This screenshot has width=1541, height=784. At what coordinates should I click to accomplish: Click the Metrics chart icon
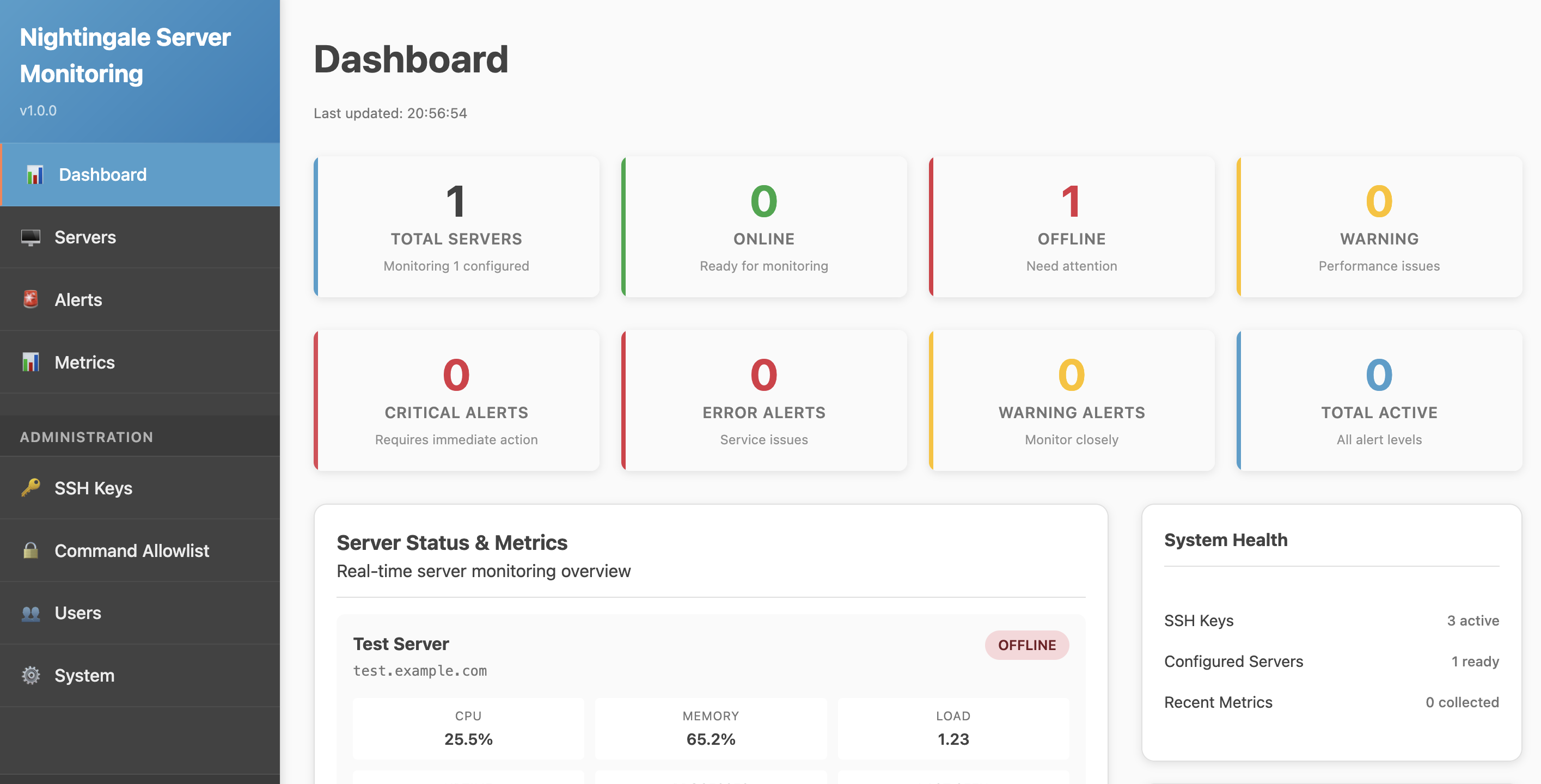30,363
